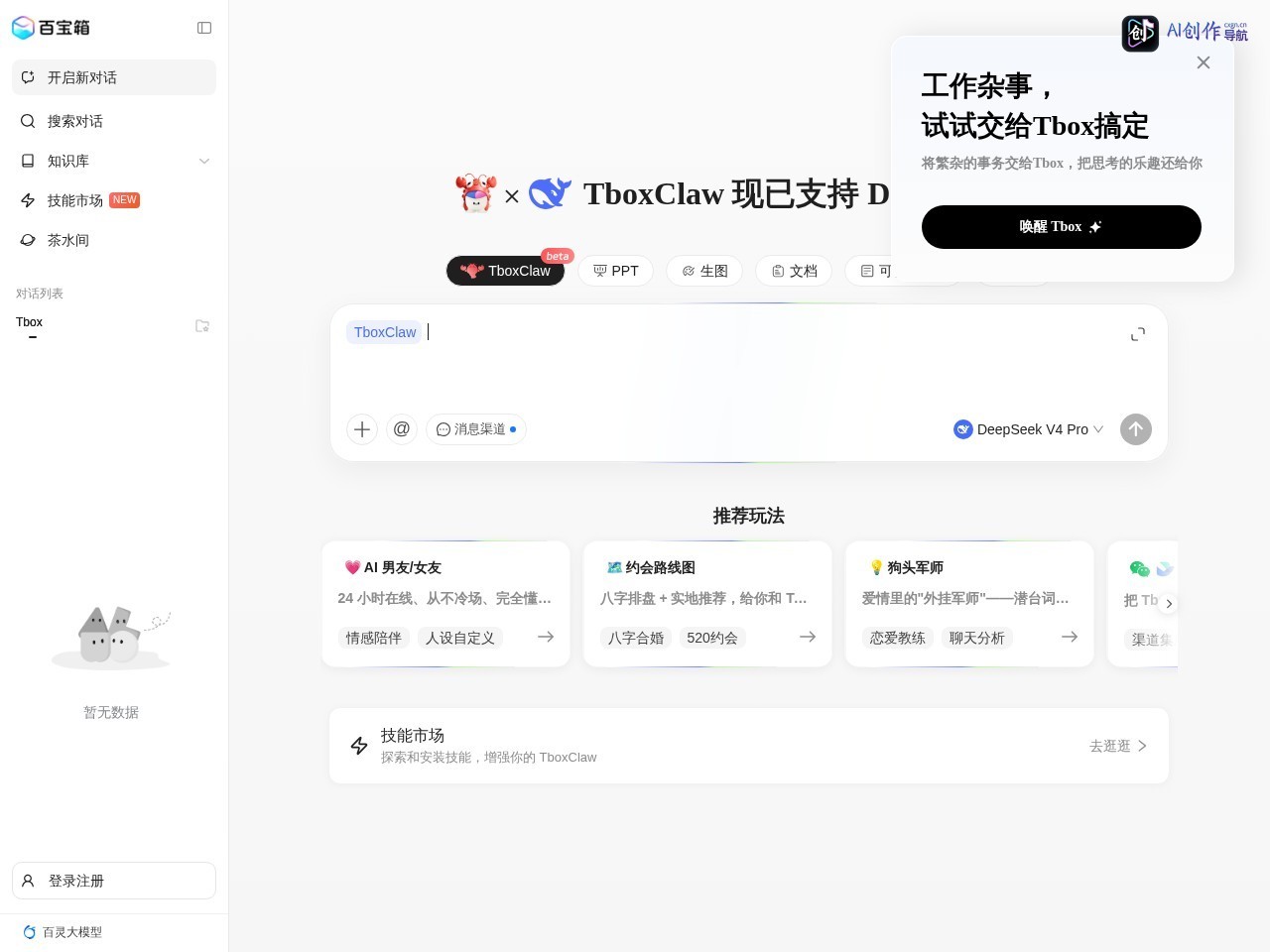Screen dimensions: 1270x952
Task: Open the 知识库 item
Action: [68, 161]
